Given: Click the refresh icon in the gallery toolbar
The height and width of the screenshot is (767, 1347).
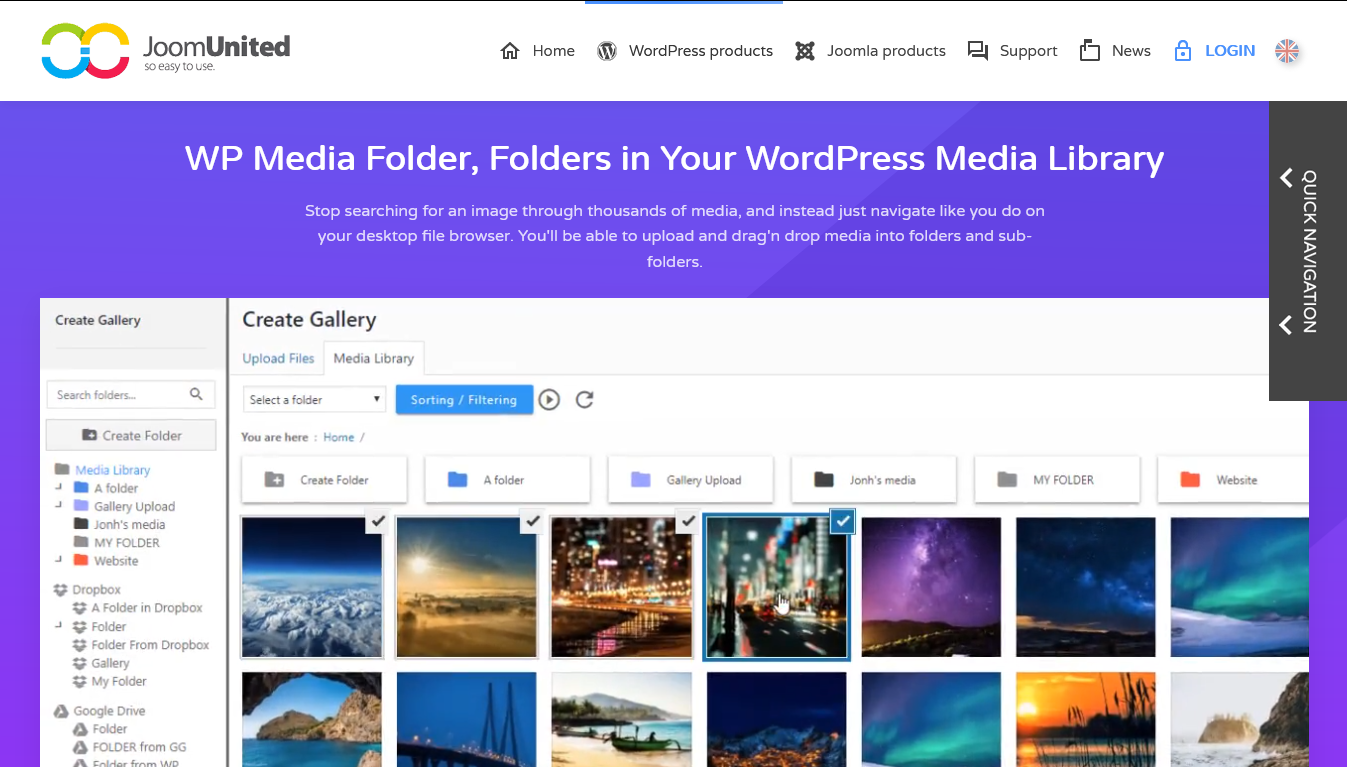Looking at the screenshot, I should 585,400.
